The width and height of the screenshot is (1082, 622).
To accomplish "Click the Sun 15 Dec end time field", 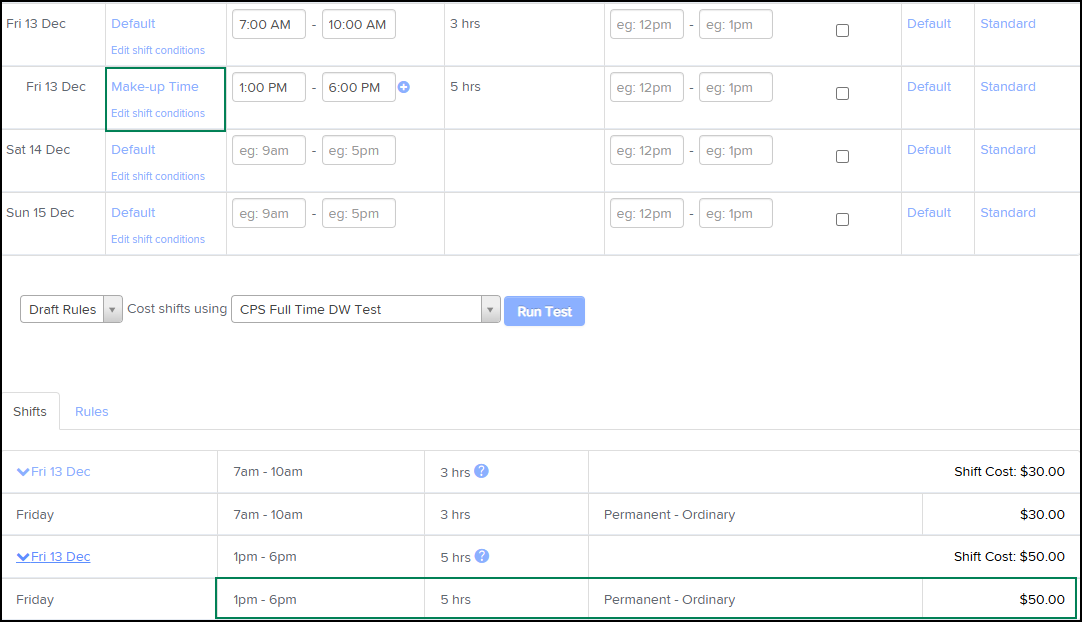I will tap(359, 213).
